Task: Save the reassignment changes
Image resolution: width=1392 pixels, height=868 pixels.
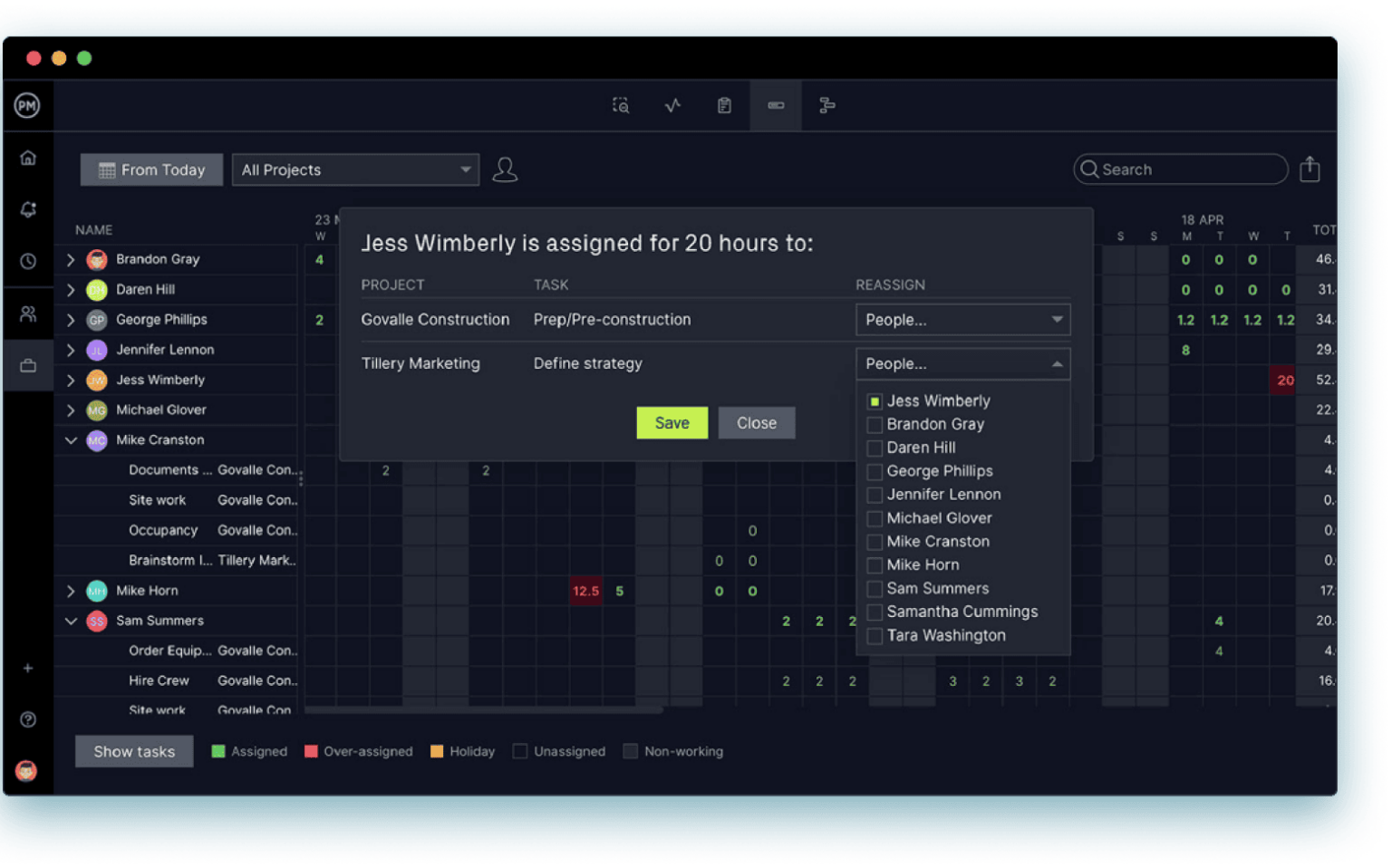Action: [x=672, y=422]
